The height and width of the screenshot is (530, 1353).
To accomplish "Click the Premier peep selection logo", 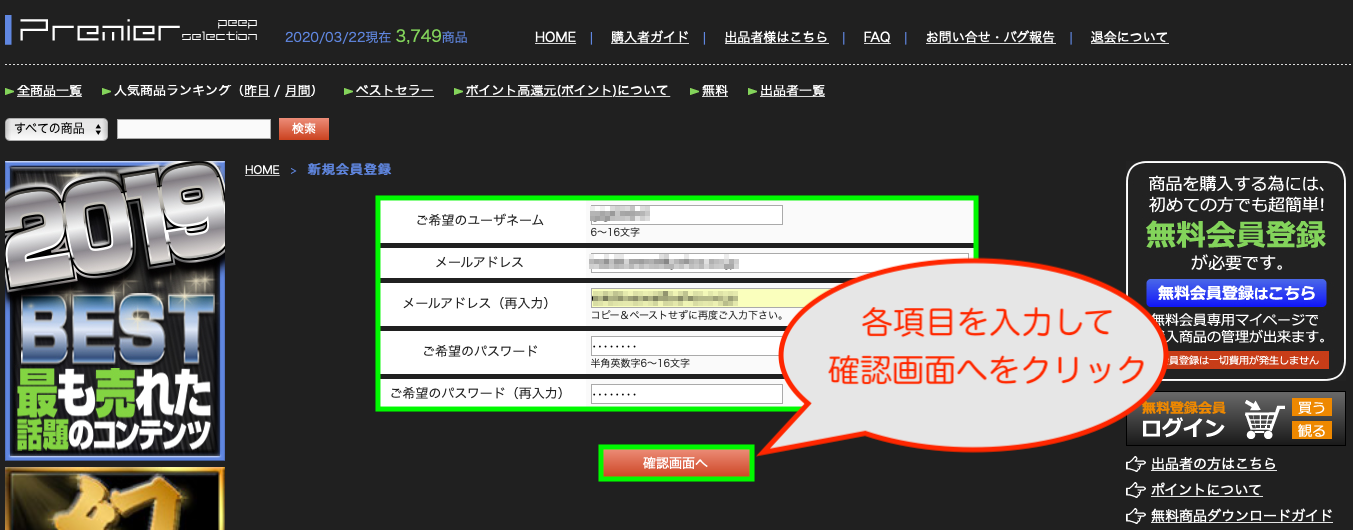I will (137, 30).
